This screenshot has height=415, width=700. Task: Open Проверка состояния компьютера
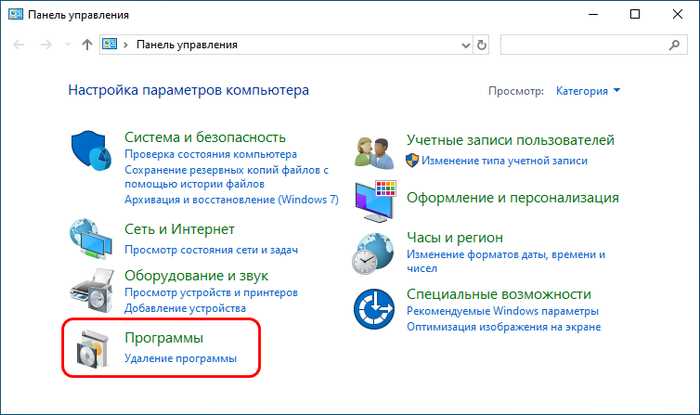click(x=211, y=154)
